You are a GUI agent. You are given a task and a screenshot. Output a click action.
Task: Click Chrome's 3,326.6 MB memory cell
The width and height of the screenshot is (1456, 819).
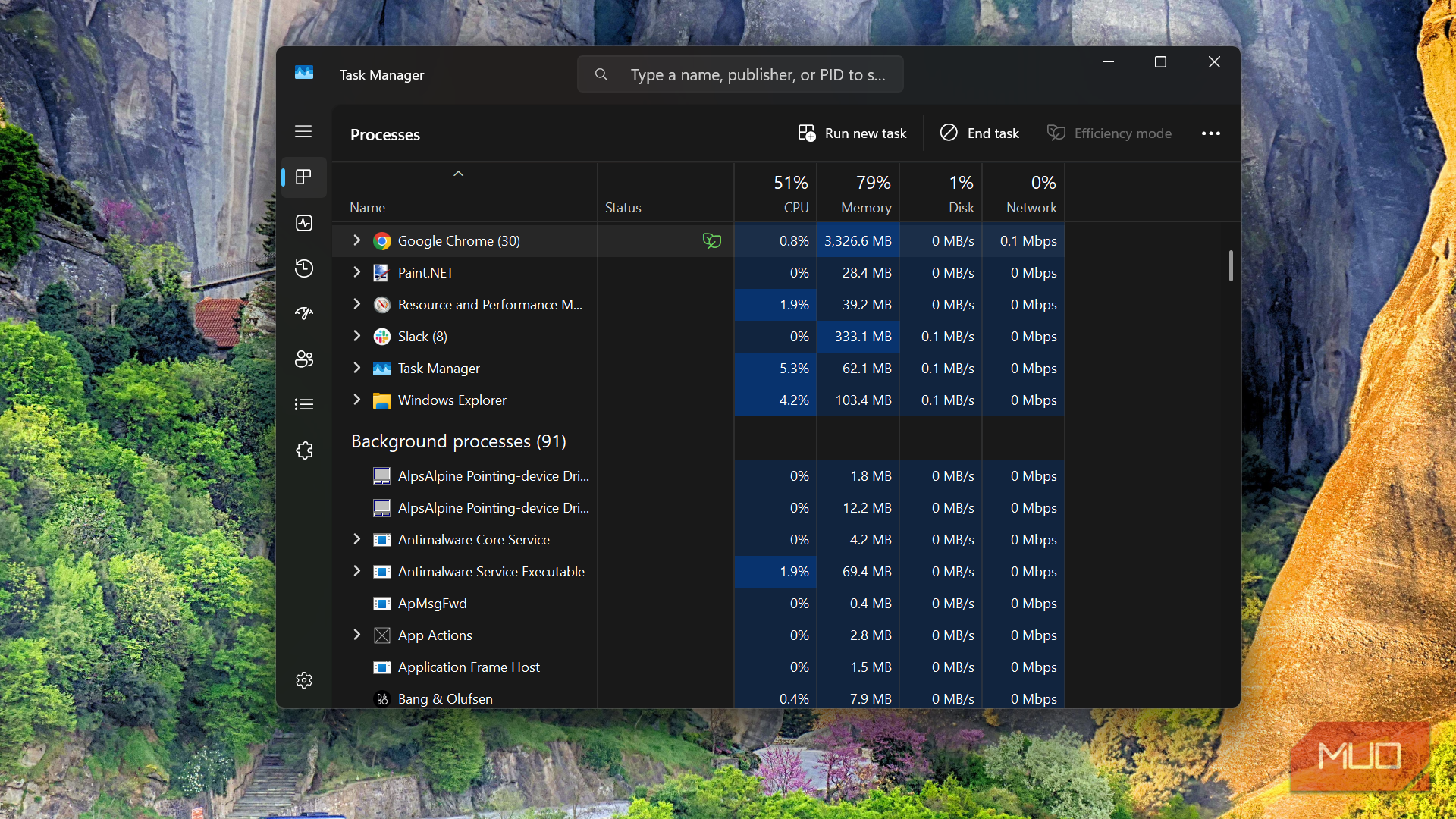tap(858, 241)
